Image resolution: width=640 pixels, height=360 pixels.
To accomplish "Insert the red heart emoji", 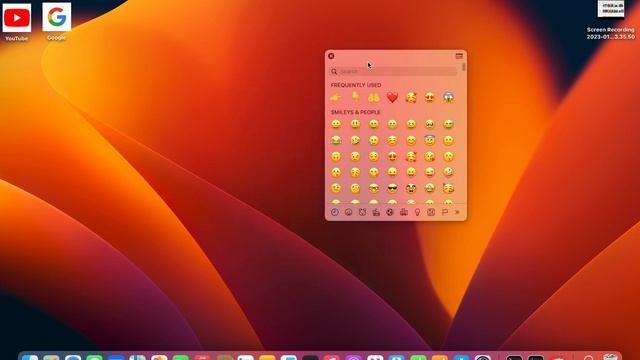I will pos(392,98).
